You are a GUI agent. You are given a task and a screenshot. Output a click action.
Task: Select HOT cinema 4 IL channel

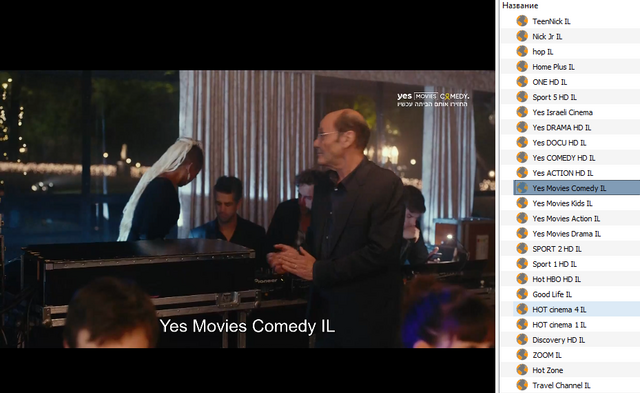[x=559, y=309]
